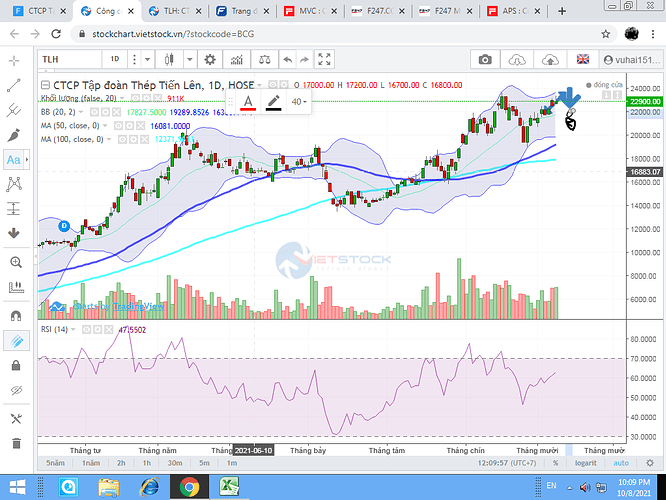This screenshot has width=666, height=500.
Task: Change text color with red A swatch
Action: point(248,102)
